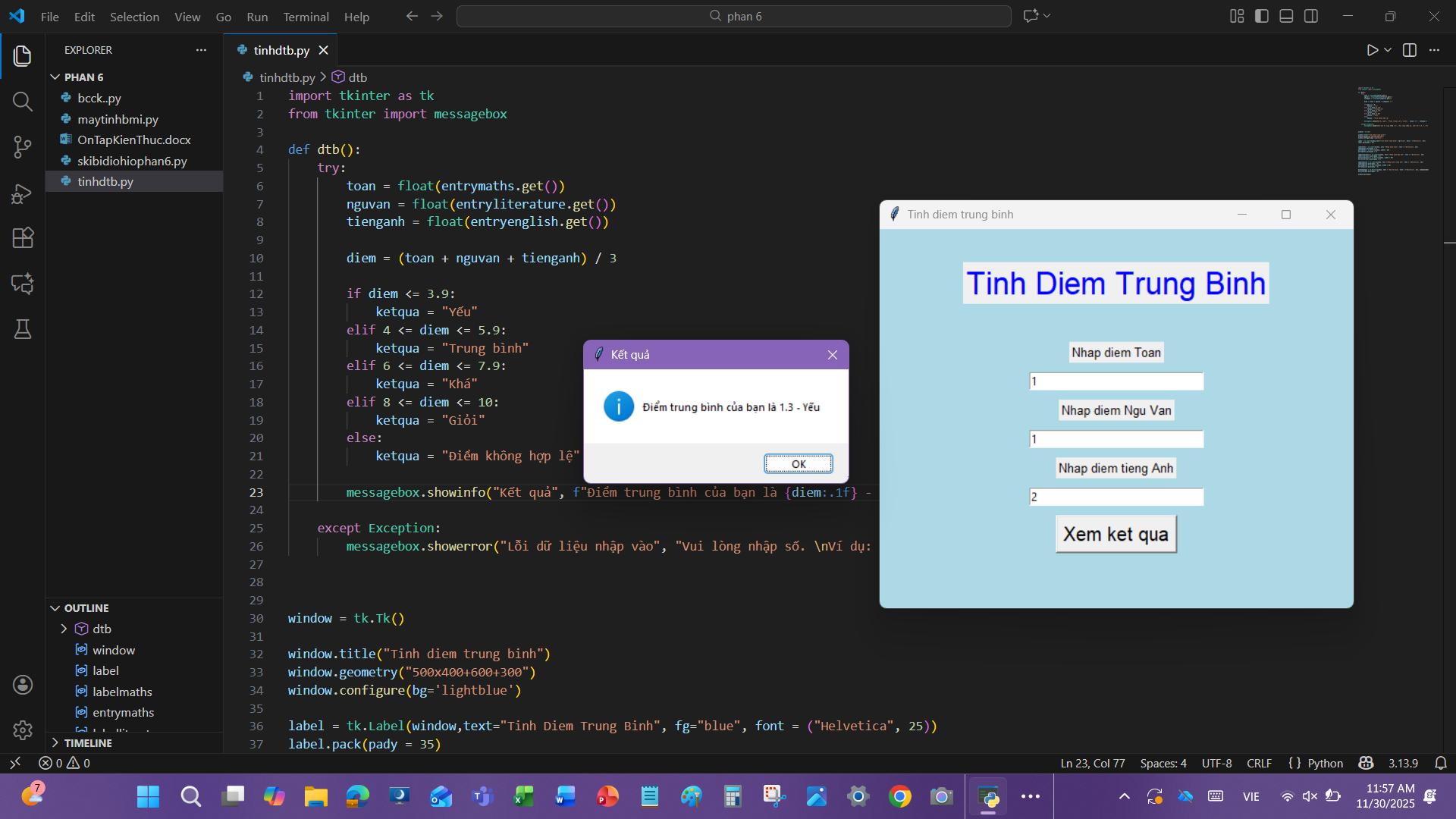Expand the TIMELINE section
Viewport: 1456px width, 819px height.
tap(88, 742)
